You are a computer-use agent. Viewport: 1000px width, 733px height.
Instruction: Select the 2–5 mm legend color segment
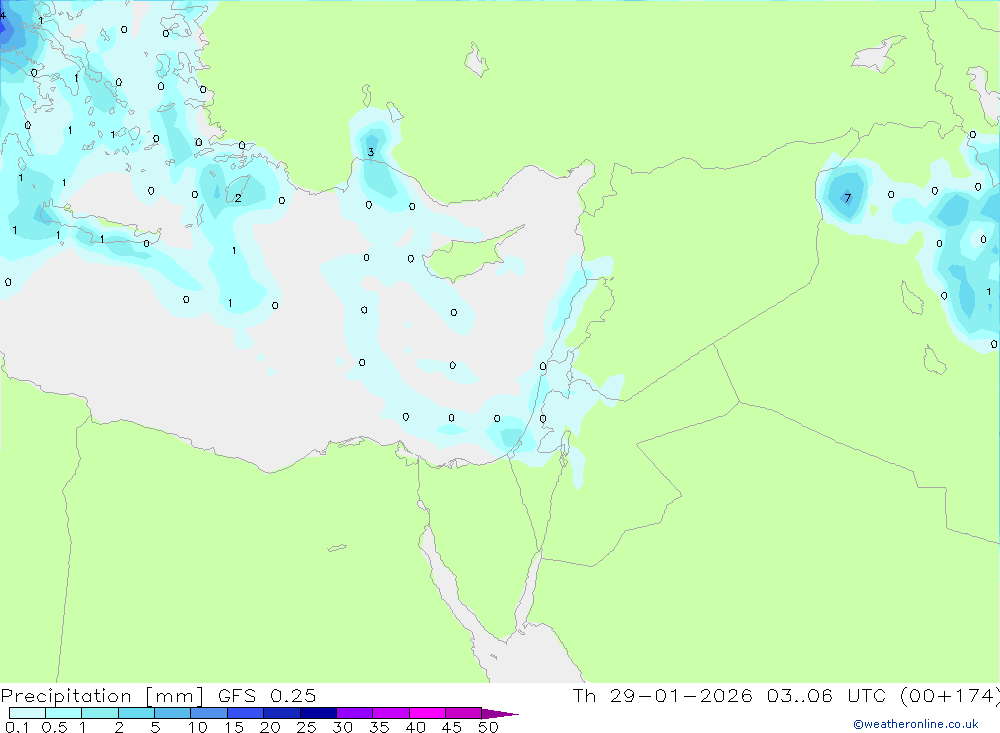click(136, 713)
